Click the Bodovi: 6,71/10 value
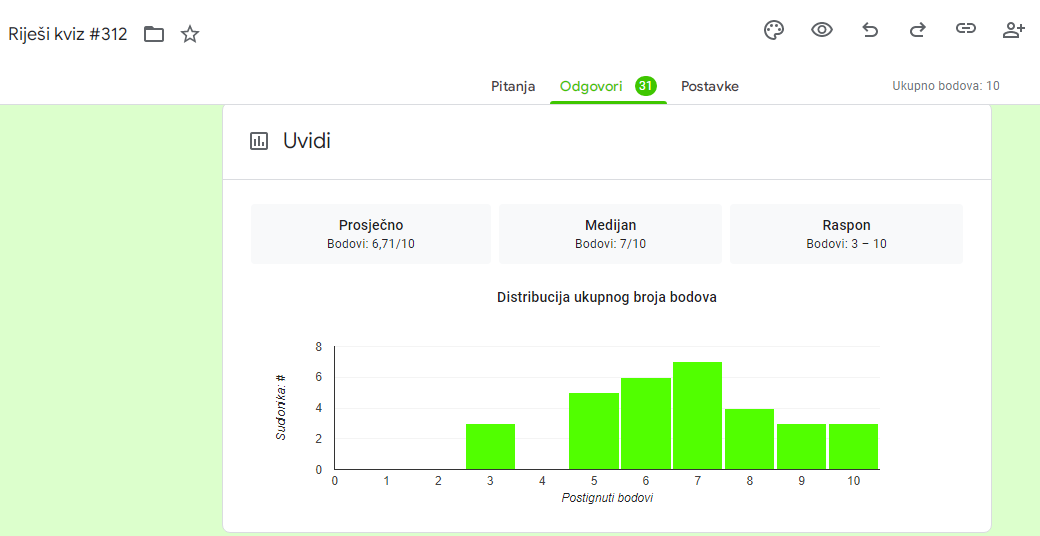This screenshot has height=536, width=1040. [x=371, y=243]
